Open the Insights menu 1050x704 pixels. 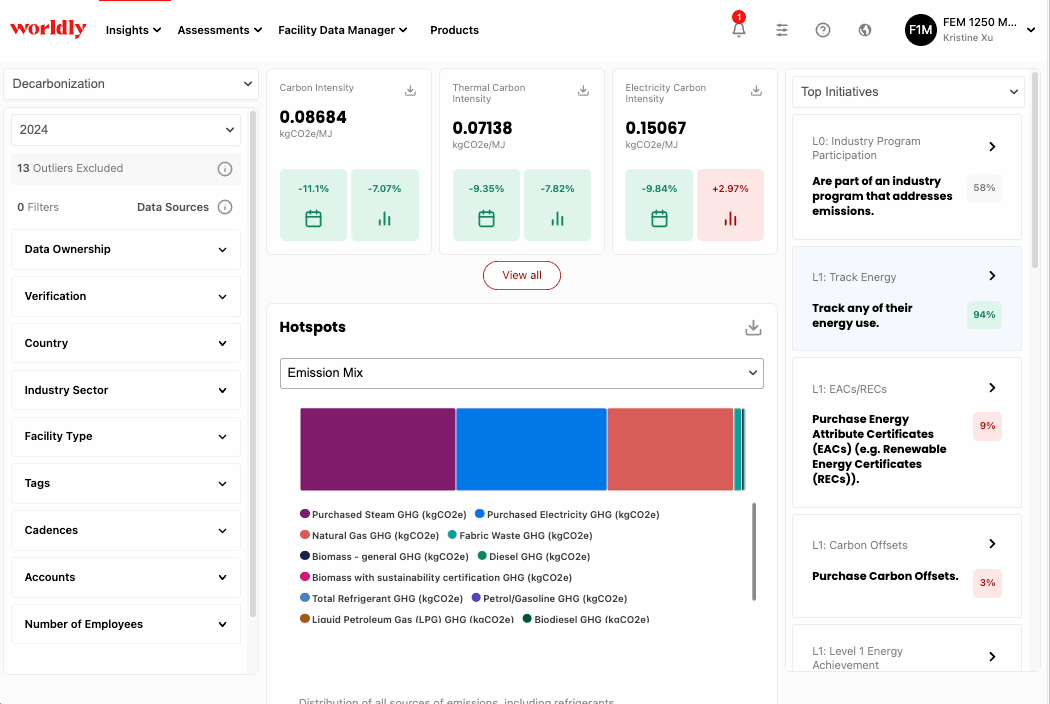click(x=133, y=30)
